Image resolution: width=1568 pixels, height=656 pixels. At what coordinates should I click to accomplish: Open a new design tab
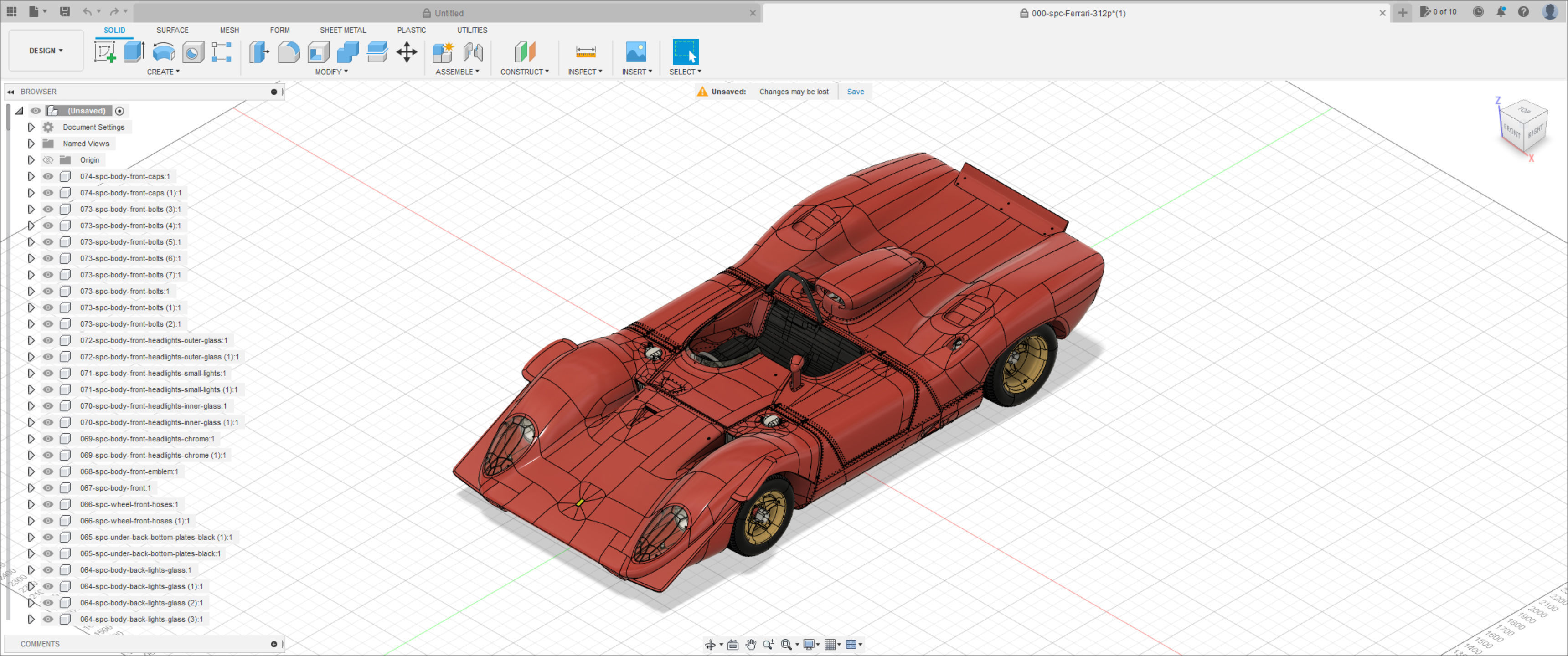point(1403,12)
